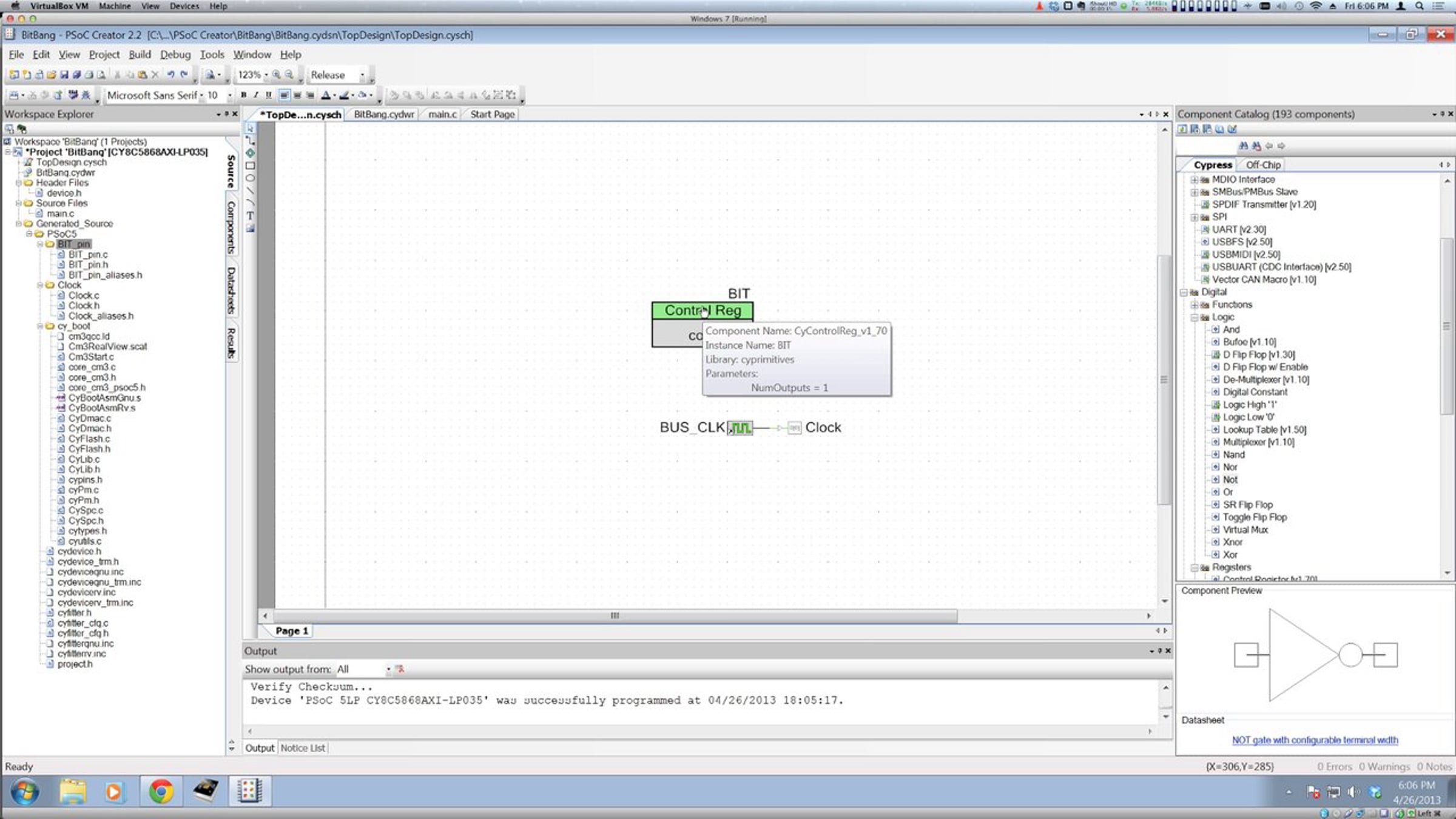Open the font name dropdown
The height and width of the screenshot is (819, 1456).
201,96
